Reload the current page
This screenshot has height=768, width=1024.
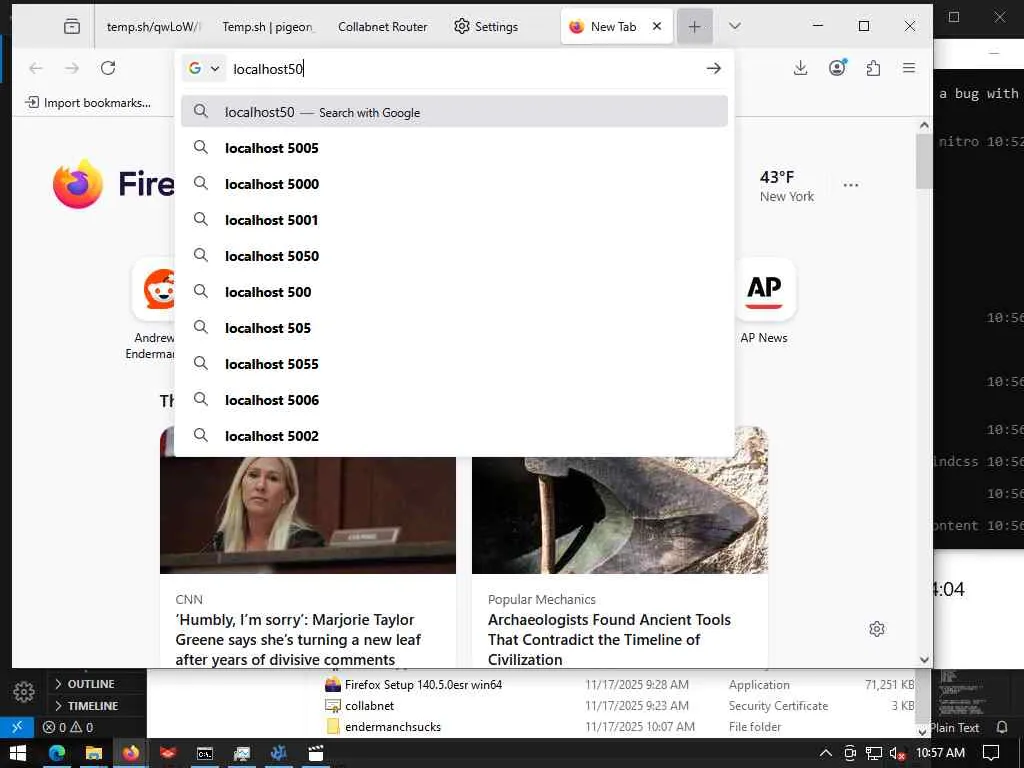(108, 68)
